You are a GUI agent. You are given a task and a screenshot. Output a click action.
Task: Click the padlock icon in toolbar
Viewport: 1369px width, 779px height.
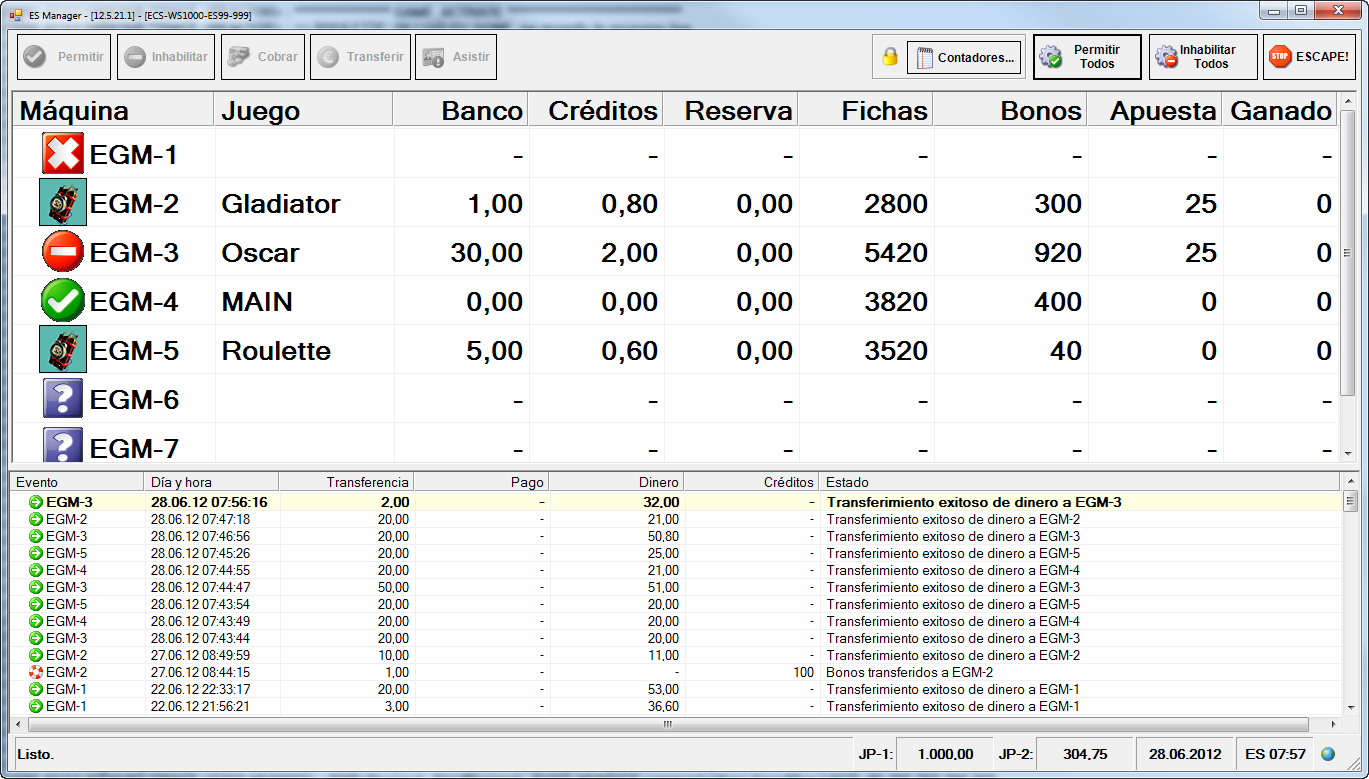[889, 57]
